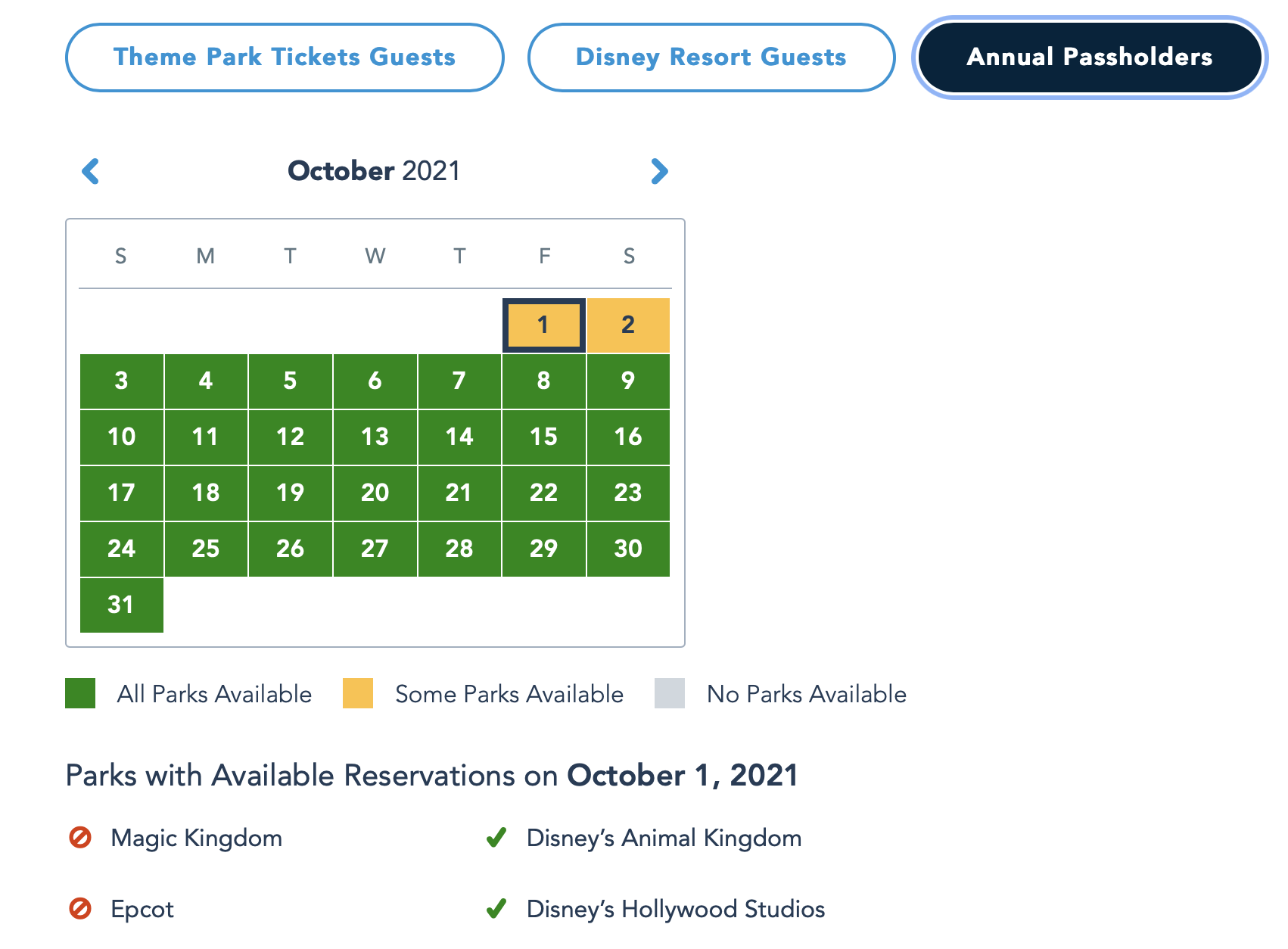
Task: Select the Annual Passholders tab
Action: [1089, 58]
